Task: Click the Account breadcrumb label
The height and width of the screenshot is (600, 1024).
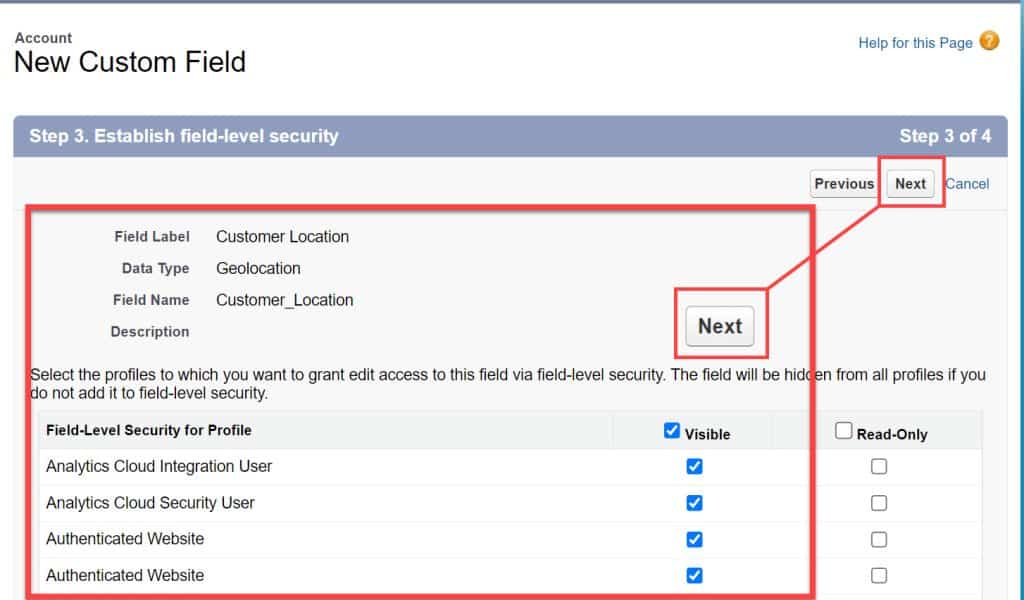Action: [43, 38]
